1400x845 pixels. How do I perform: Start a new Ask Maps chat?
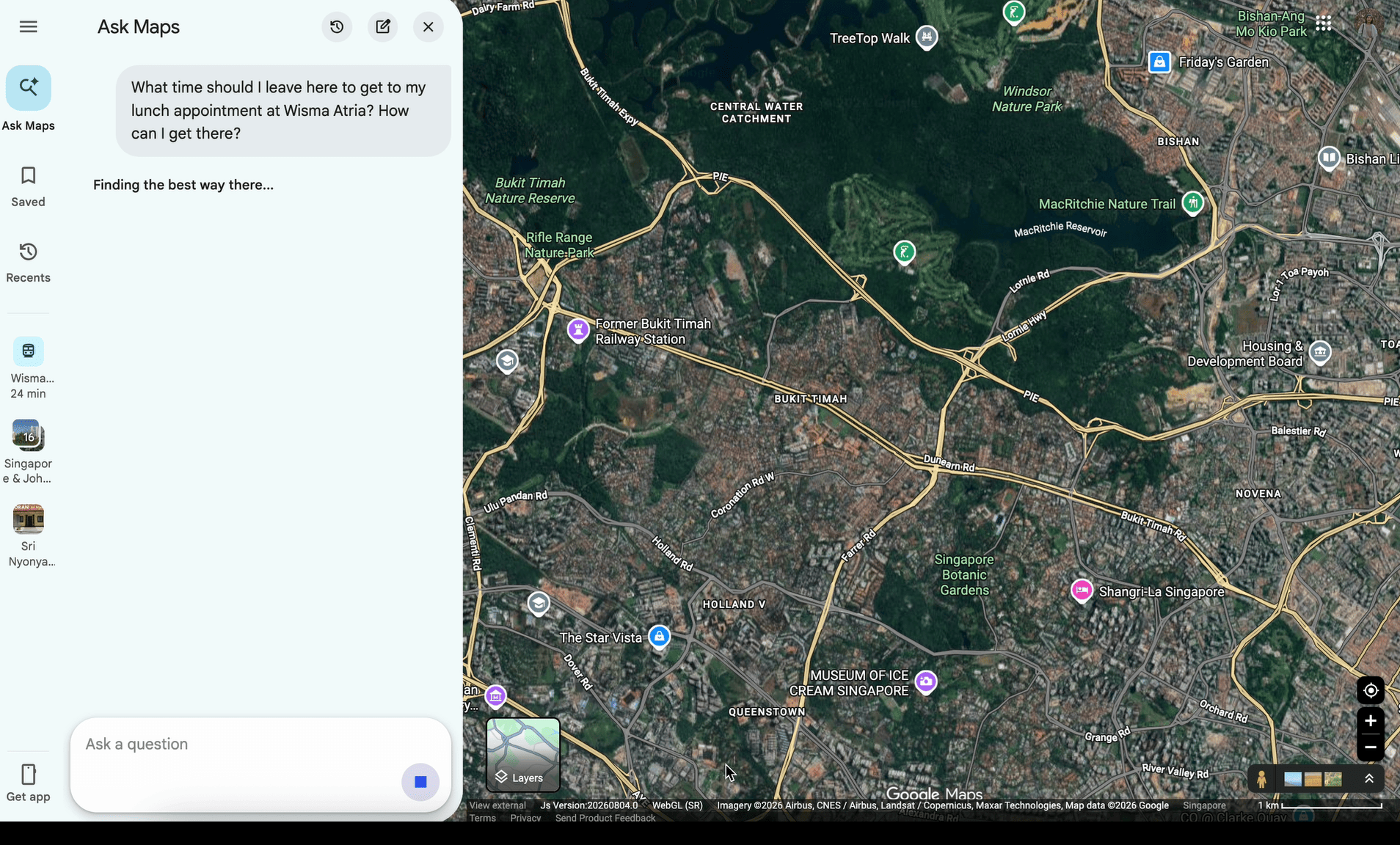click(x=383, y=27)
